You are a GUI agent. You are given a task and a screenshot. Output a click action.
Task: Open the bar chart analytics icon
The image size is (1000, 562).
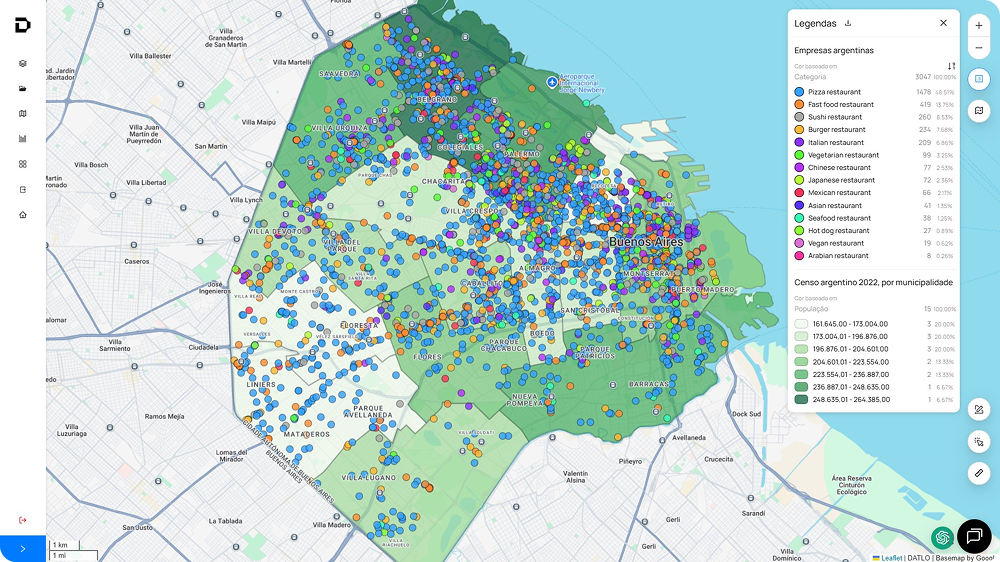[23, 139]
